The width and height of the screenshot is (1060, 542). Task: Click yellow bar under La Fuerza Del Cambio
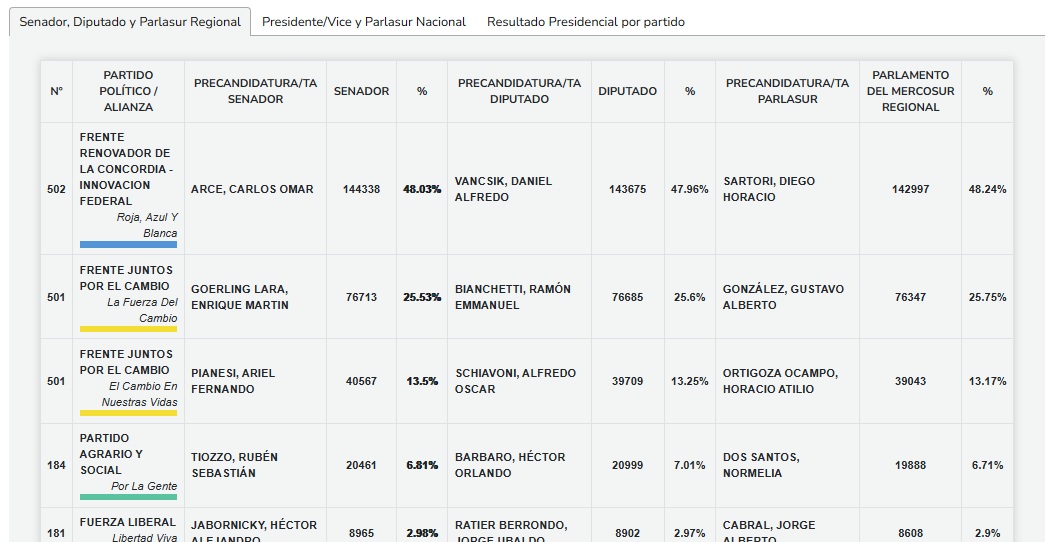128,328
